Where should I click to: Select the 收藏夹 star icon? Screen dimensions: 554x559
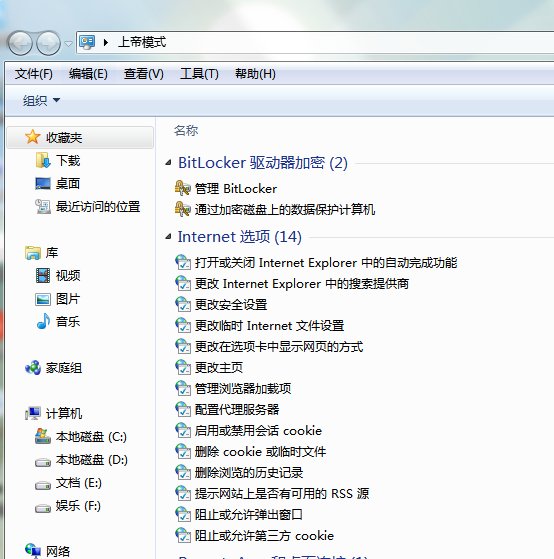click(32, 137)
